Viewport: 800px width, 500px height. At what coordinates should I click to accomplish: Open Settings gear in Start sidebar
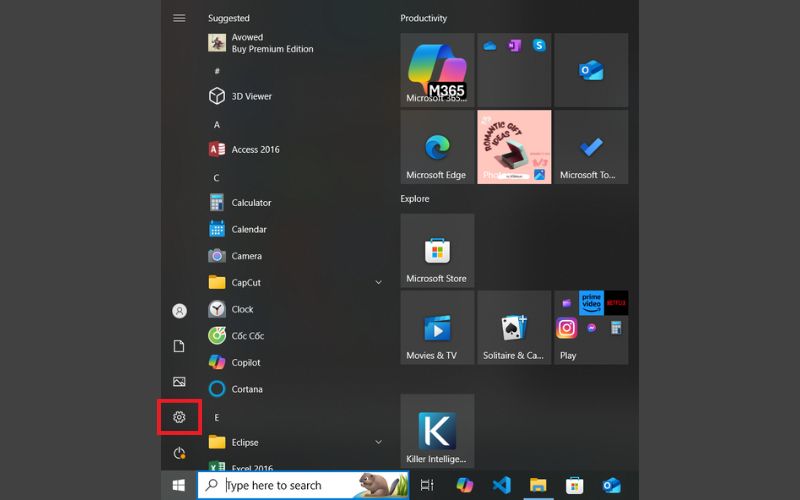pyautogui.click(x=179, y=417)
